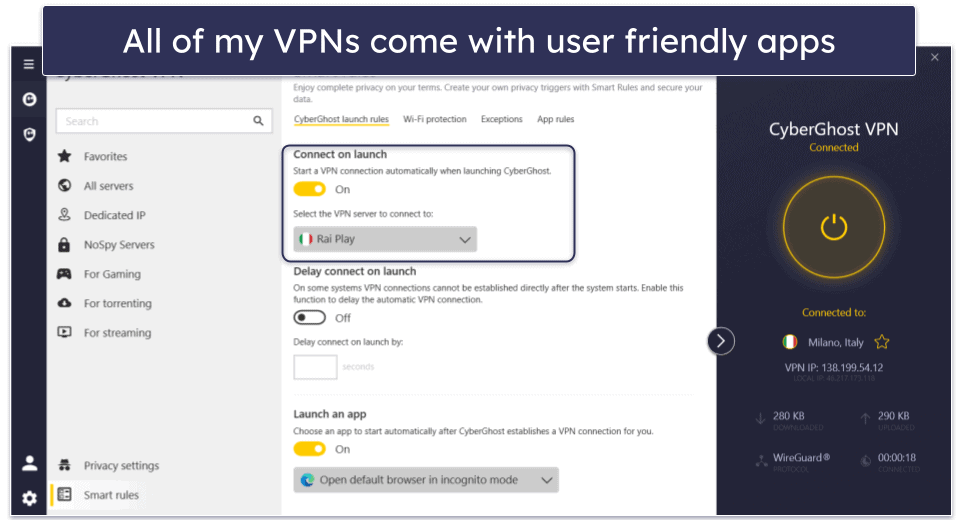Open the Rai Play server dropdown
Screen dimensions: 958x520
pyautogui.click(x=385, y=239)
